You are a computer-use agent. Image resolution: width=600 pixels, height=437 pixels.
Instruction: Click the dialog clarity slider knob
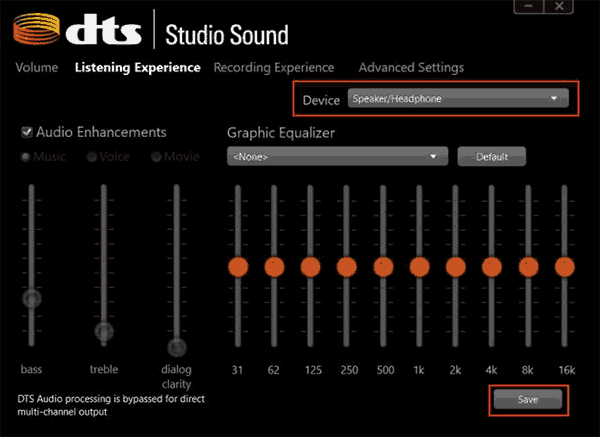click(x=177, y=347)
